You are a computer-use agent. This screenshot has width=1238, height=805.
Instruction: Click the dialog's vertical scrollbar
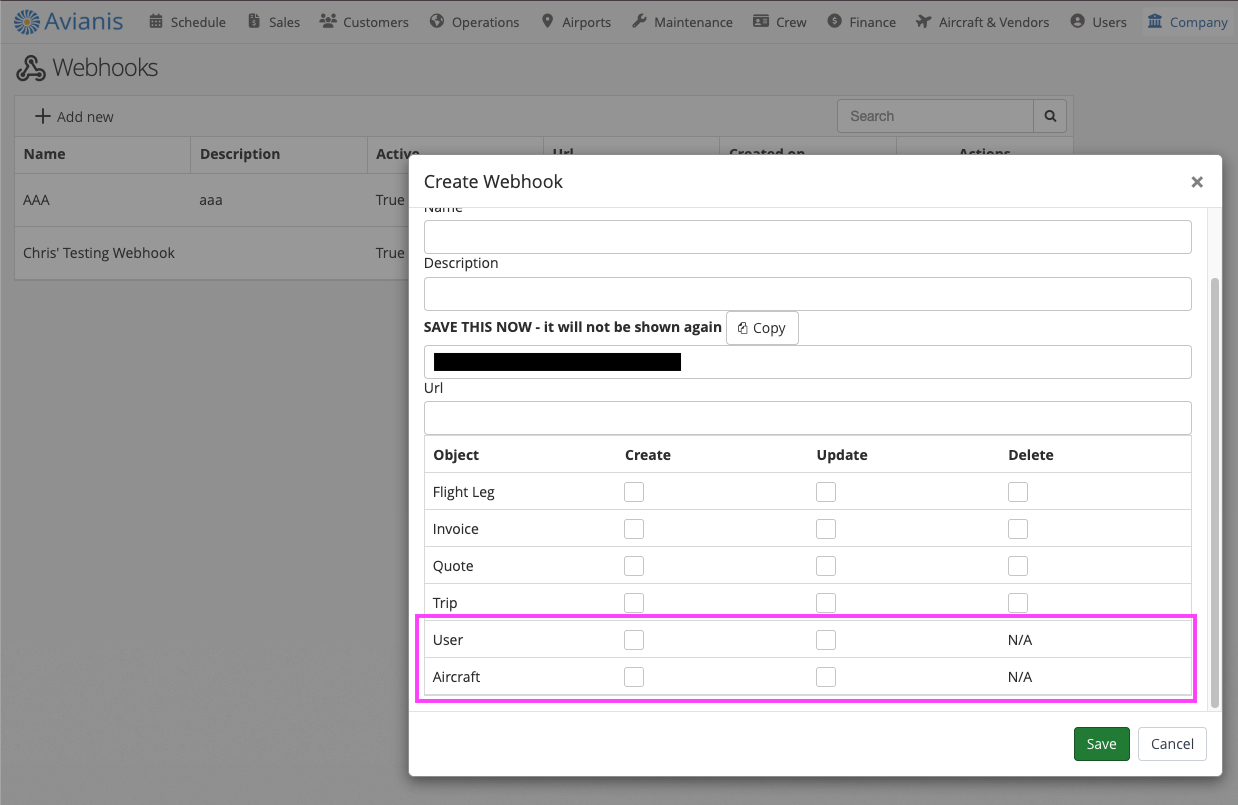click(1215, 490)
